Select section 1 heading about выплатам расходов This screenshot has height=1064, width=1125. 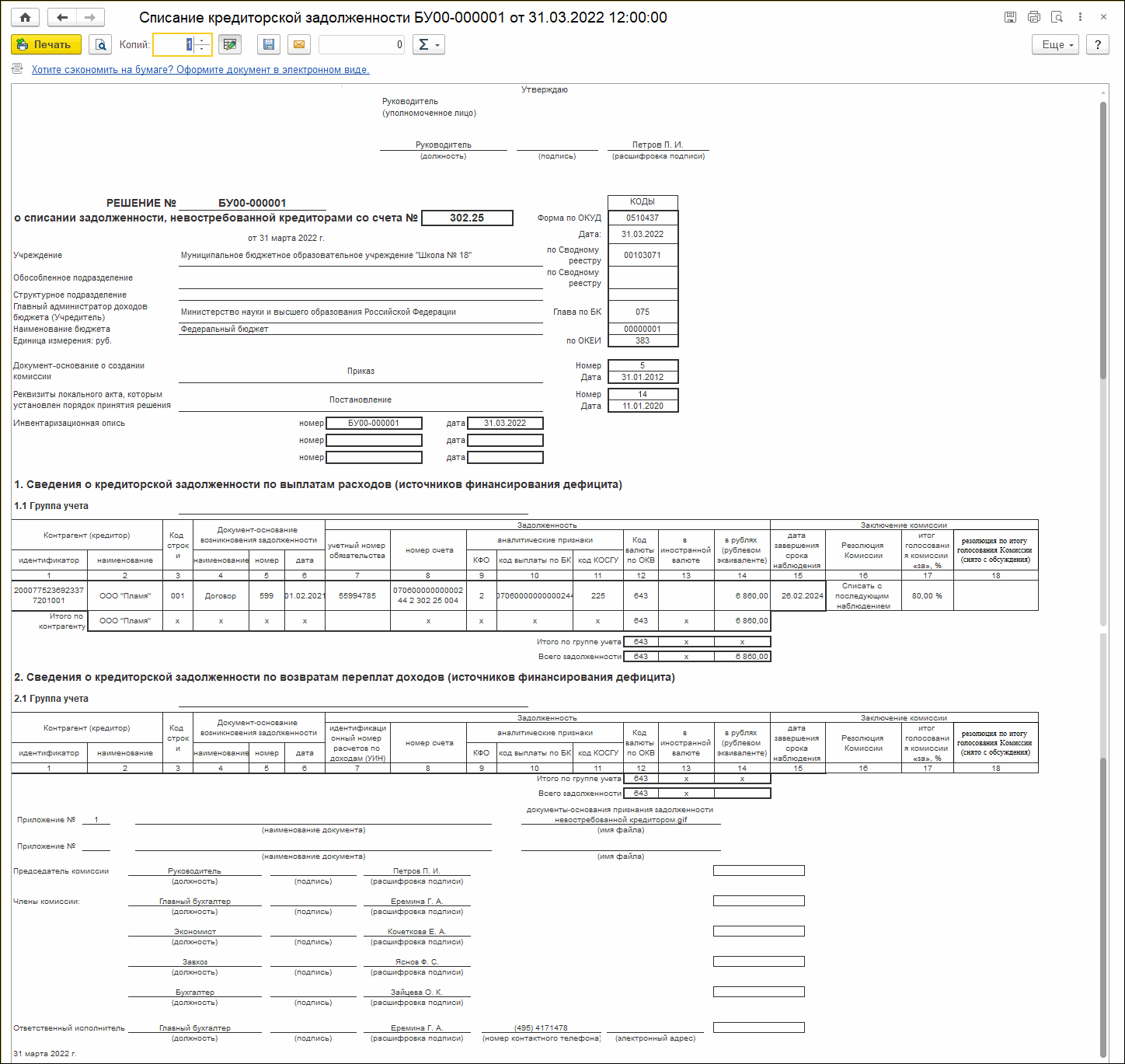point(319,484)
